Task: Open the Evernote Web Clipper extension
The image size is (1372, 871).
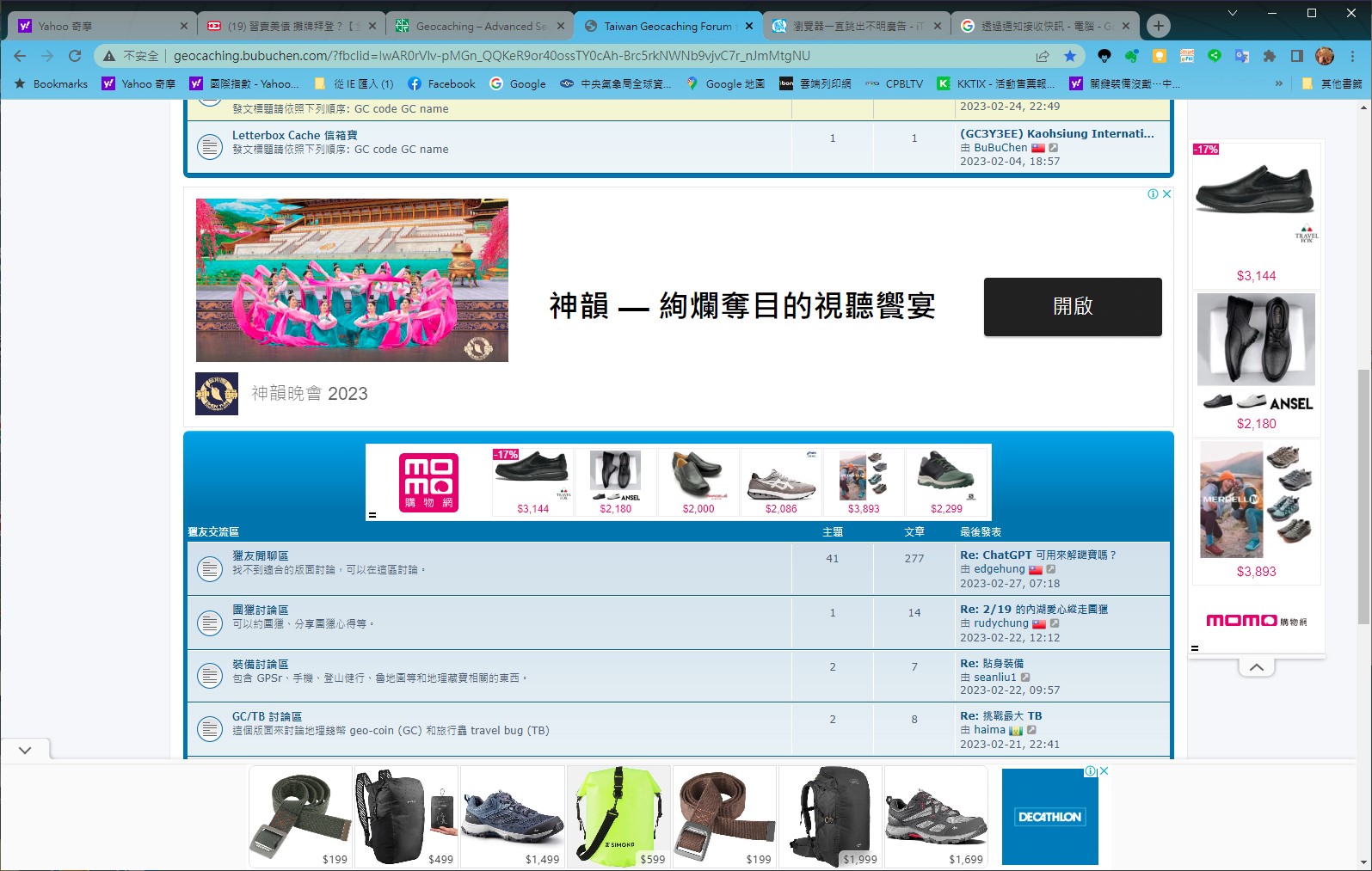Action: [1131, 56]
